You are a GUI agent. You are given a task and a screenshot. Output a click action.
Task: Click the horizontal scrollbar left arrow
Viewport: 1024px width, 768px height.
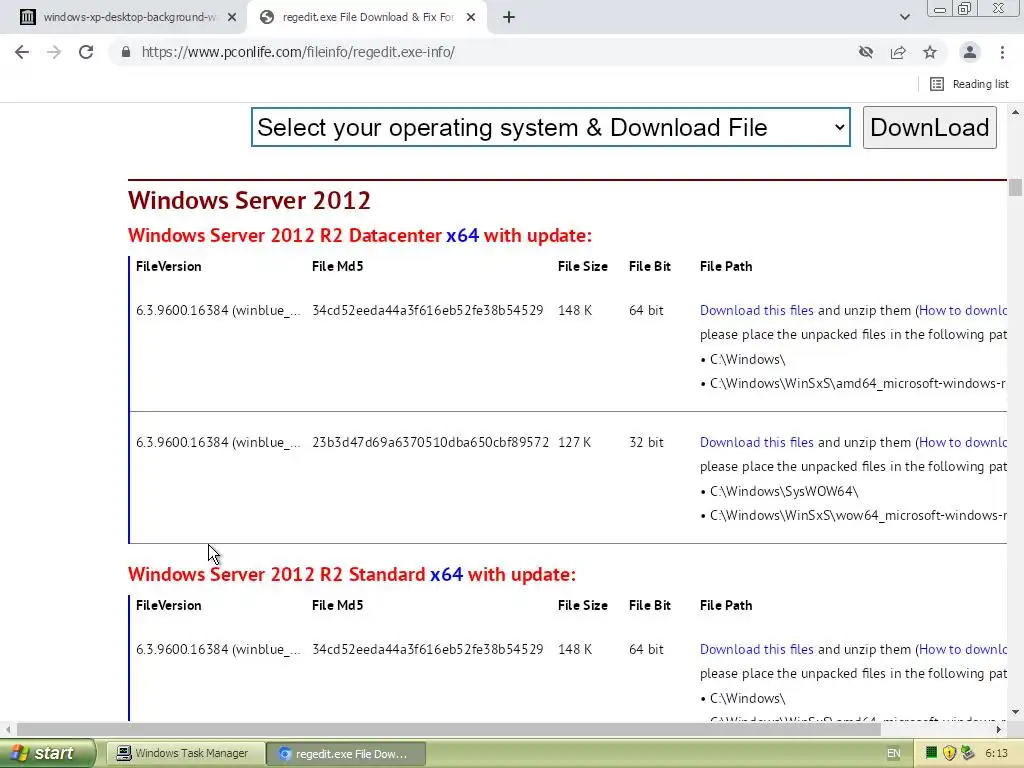8,729
